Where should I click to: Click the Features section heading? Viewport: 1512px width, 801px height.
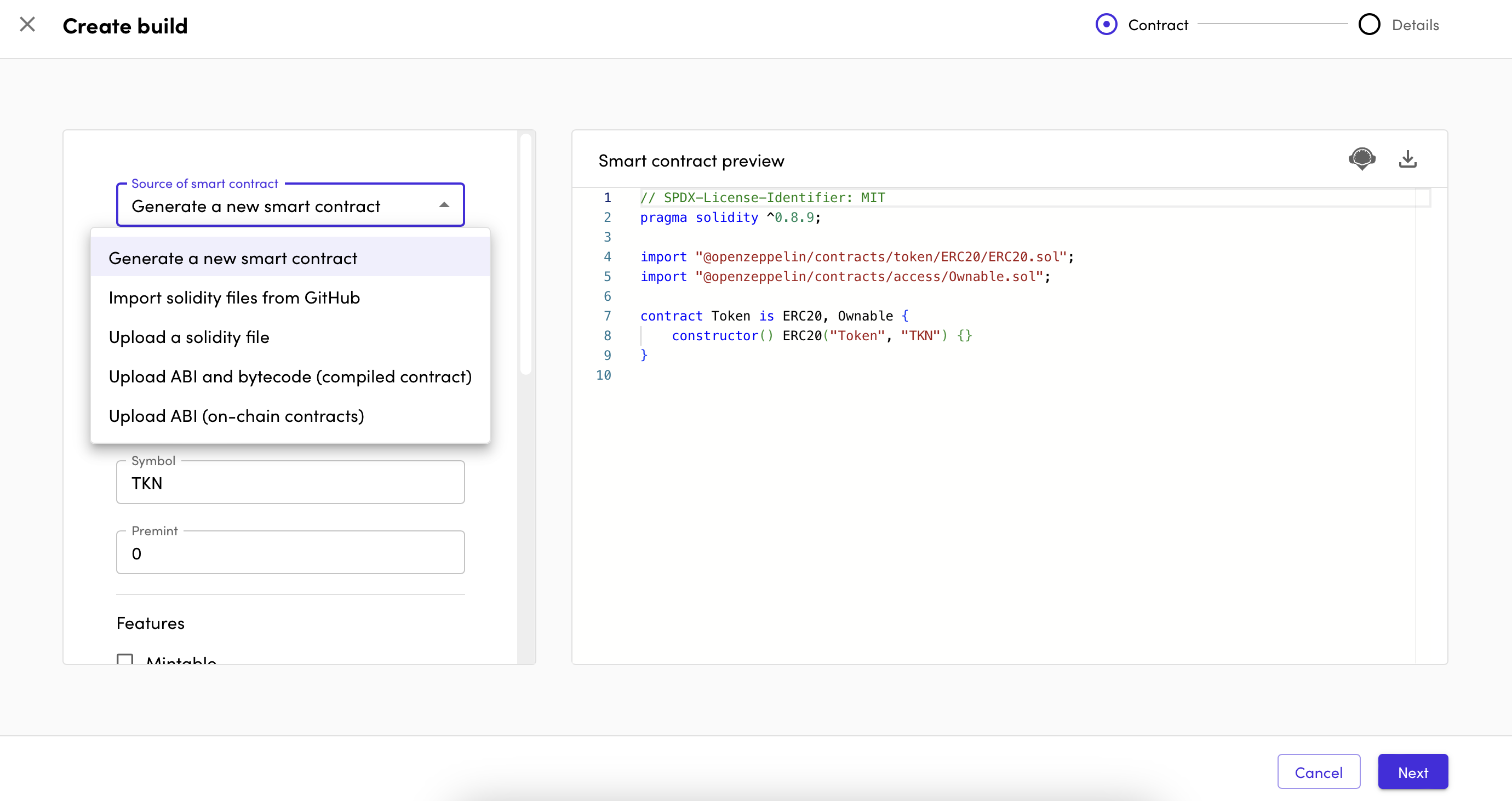coord(150,623)
